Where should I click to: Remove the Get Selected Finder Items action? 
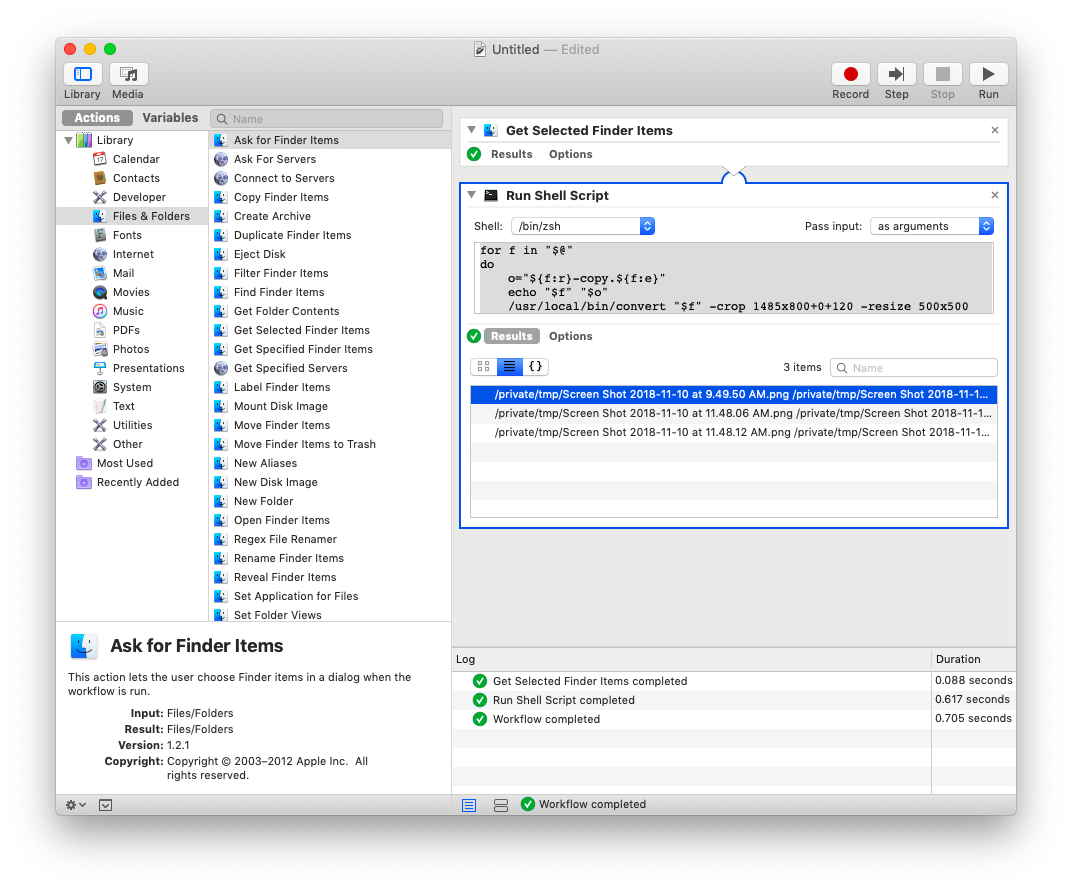tap(995, 130)
